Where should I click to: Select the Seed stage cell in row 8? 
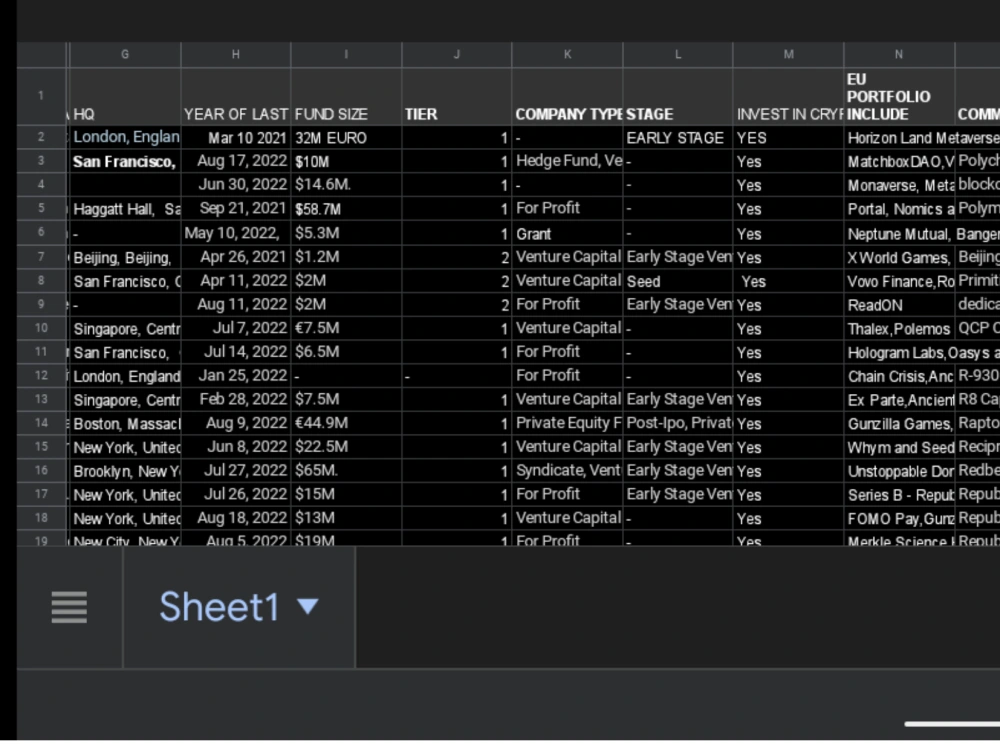coord(677,281)
